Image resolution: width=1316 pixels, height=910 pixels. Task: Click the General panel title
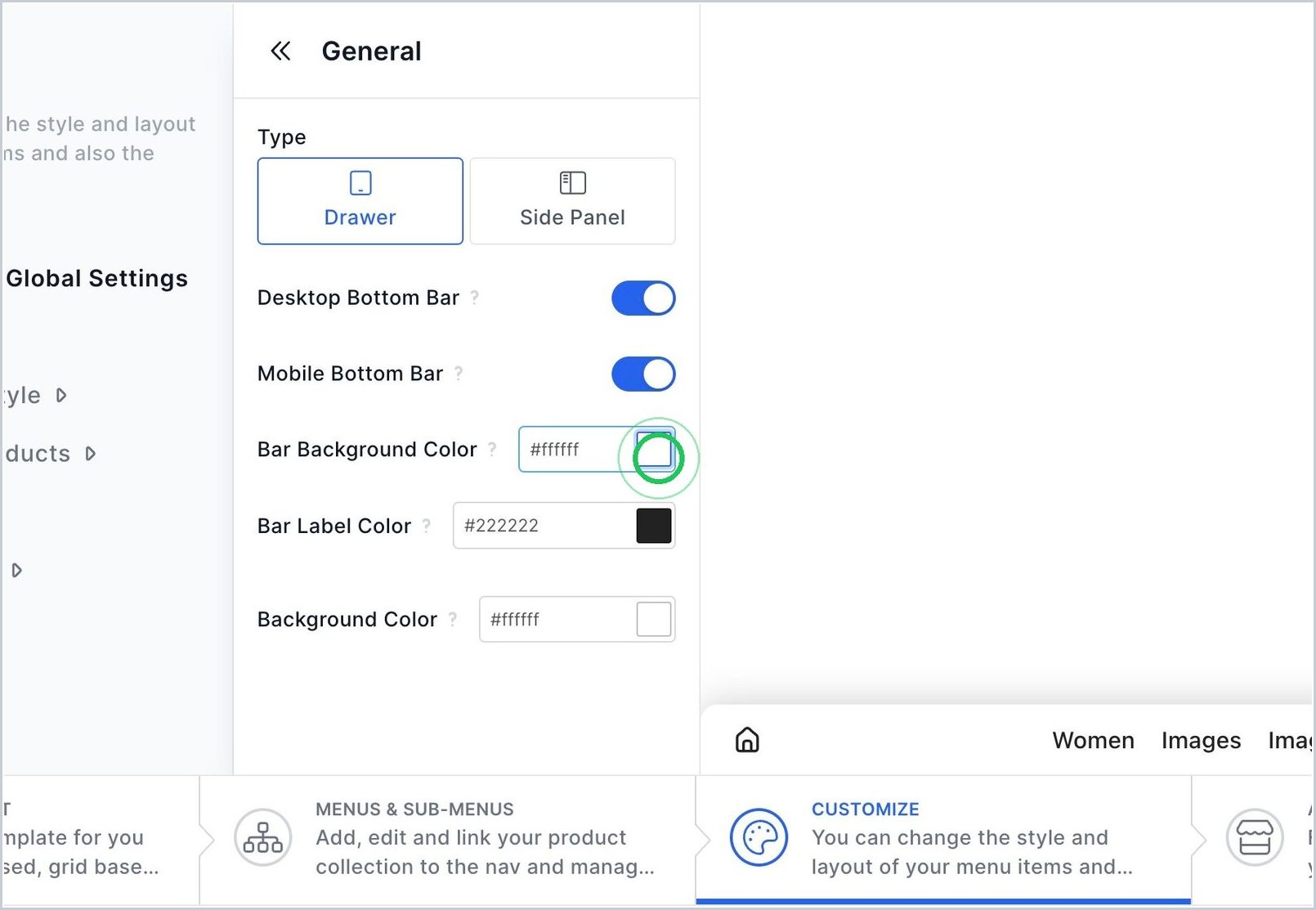pyautogui.click(x=372, y=52)
